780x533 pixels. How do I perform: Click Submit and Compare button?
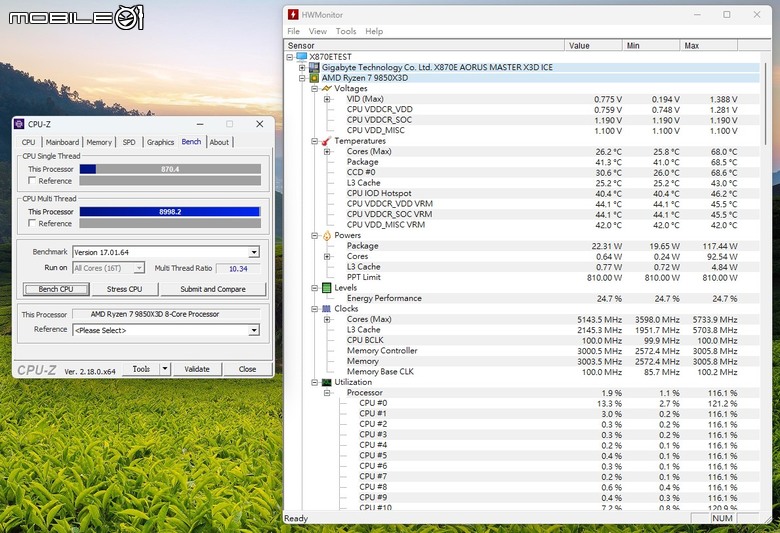tap(213, 289)
